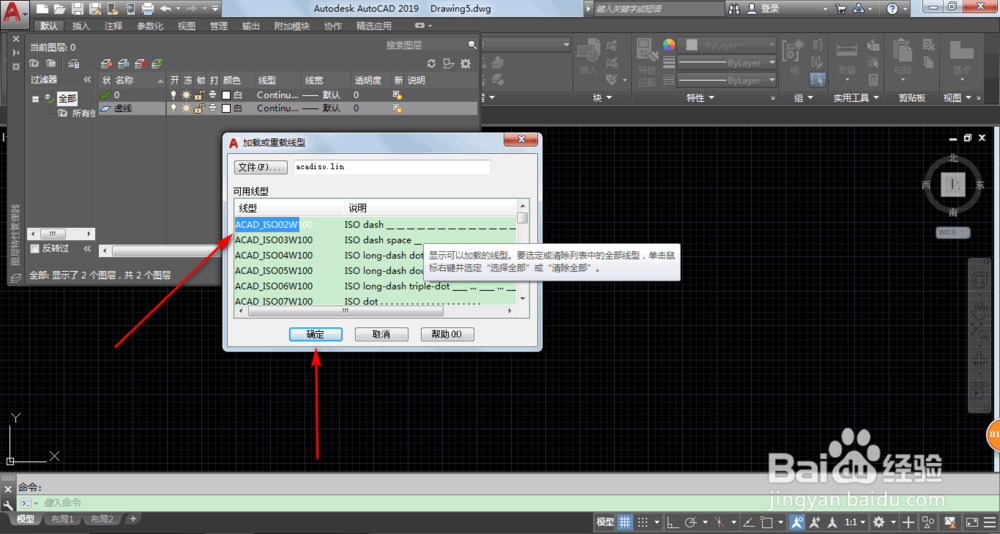Expand the 块 panel dropdown in ribbon

[x=601, y=98]
